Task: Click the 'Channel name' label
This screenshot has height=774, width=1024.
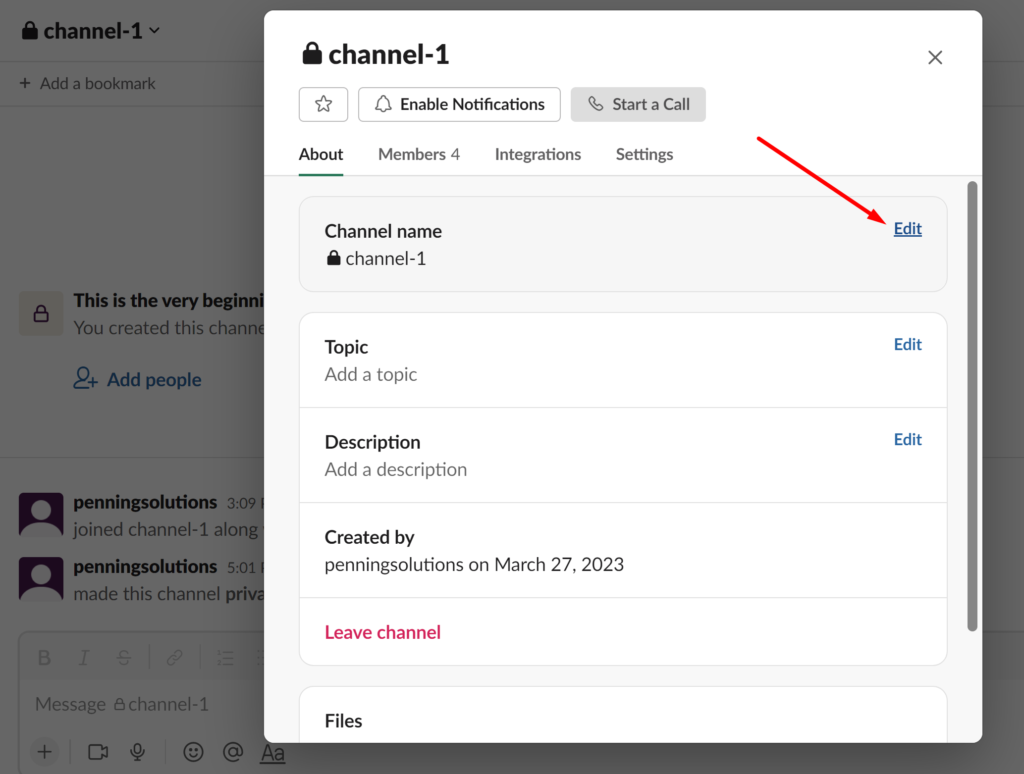Action: pos(383,231)
